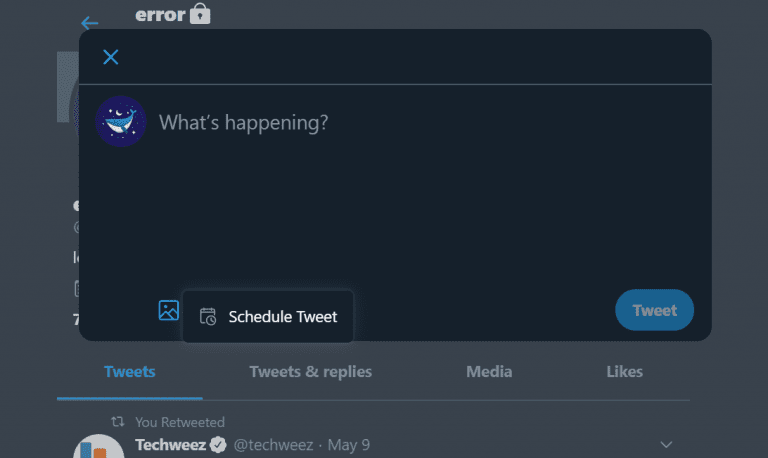Open the Tweets & replies tab
This screenshot has width=768, height=458.
coord(311,372)
